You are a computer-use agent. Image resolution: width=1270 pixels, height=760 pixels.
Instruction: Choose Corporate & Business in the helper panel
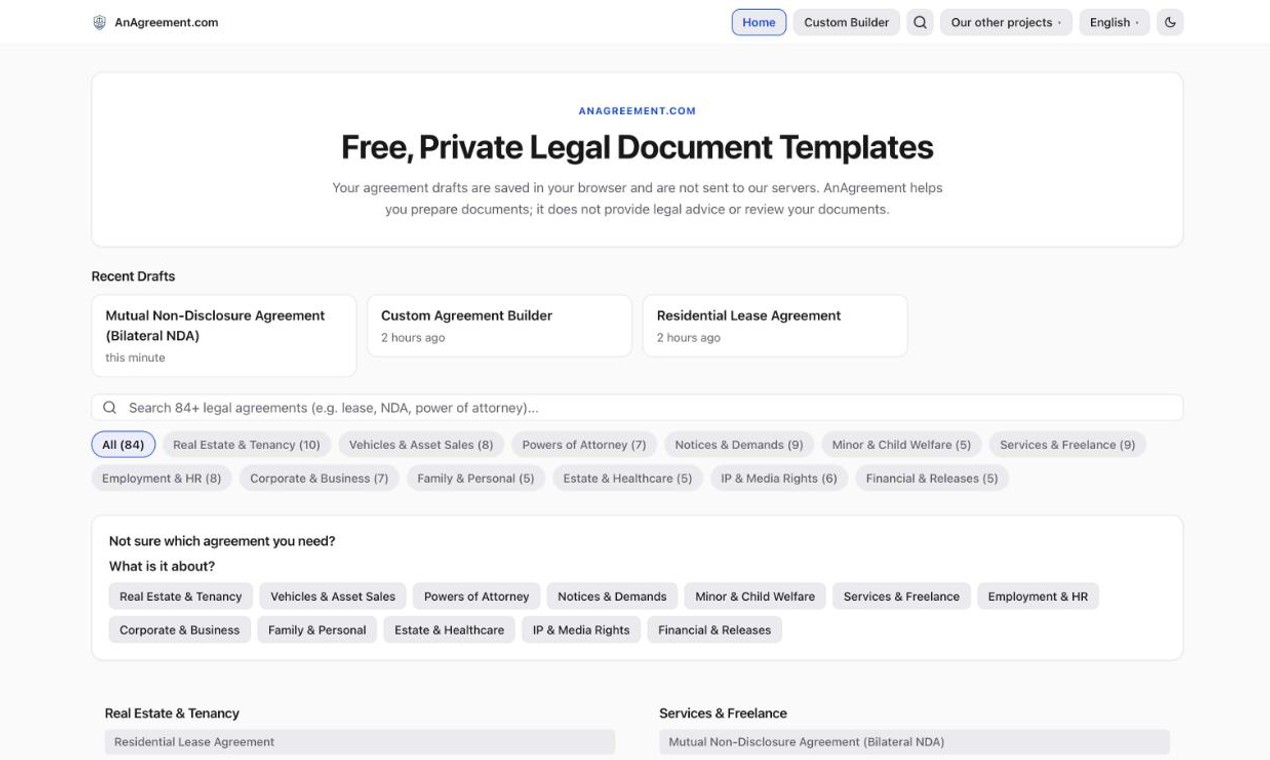pos(180,631)
